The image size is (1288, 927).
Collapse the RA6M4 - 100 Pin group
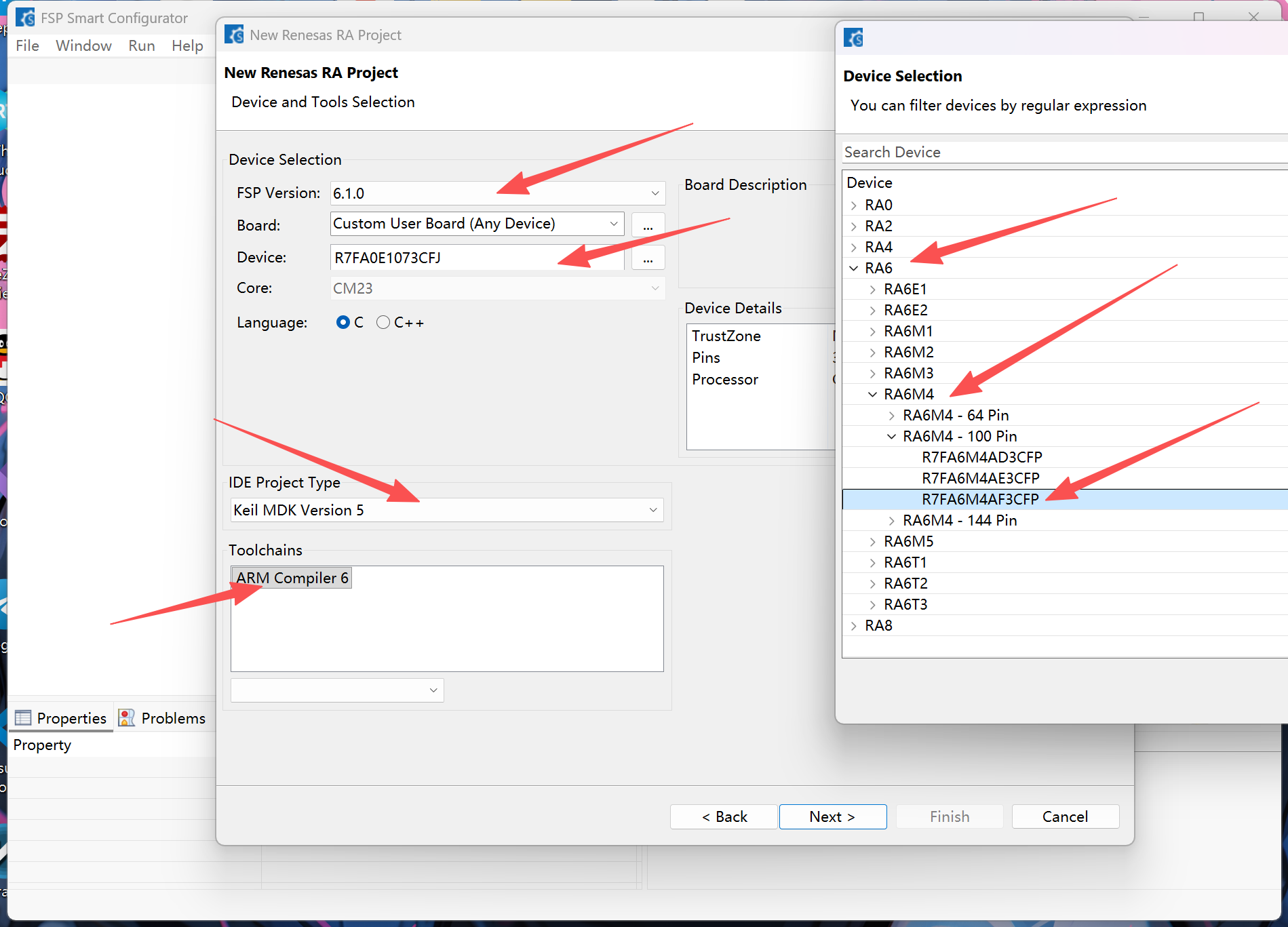click(x=892, y=437)
